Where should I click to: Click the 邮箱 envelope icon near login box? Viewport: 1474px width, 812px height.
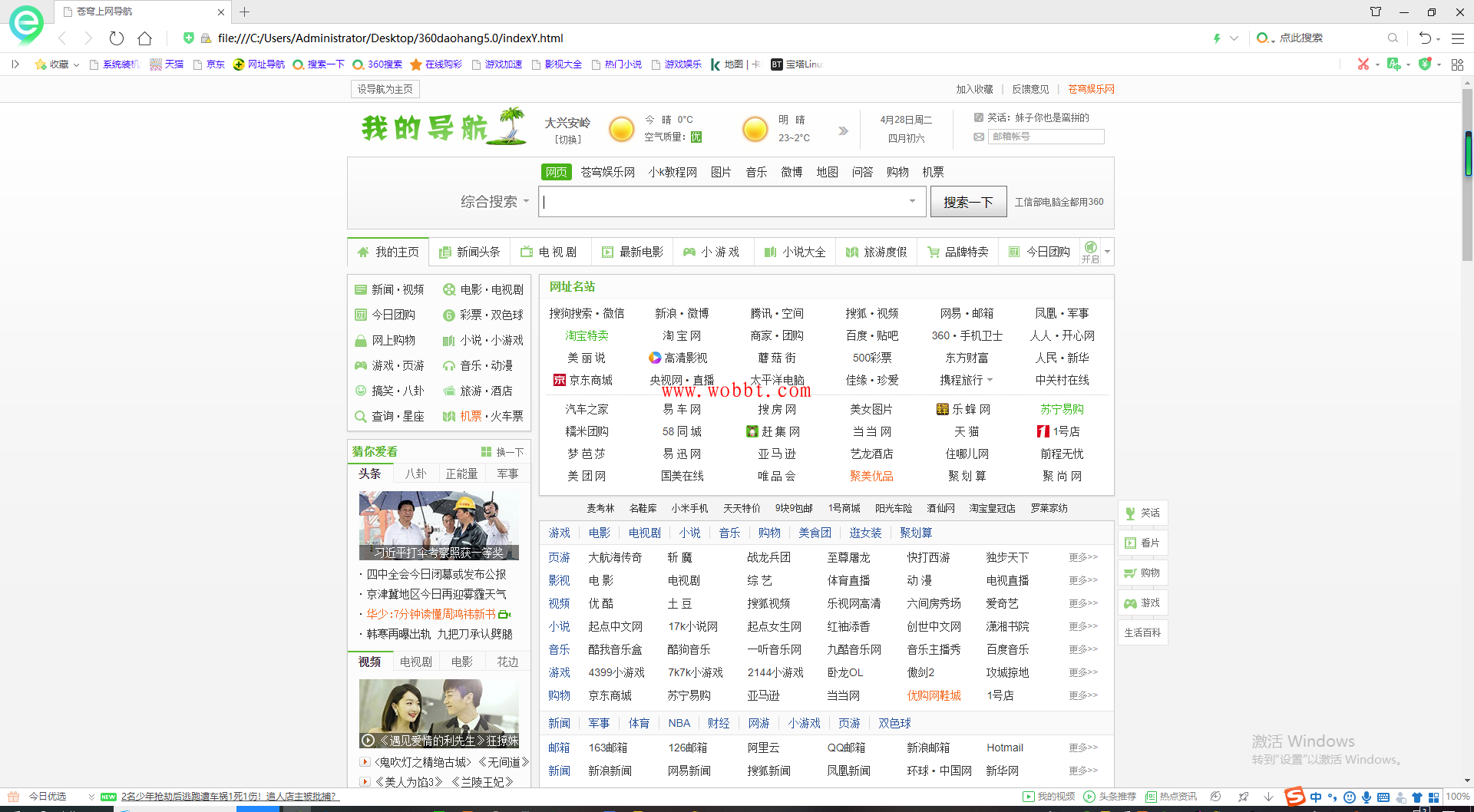tap(979, 137)
